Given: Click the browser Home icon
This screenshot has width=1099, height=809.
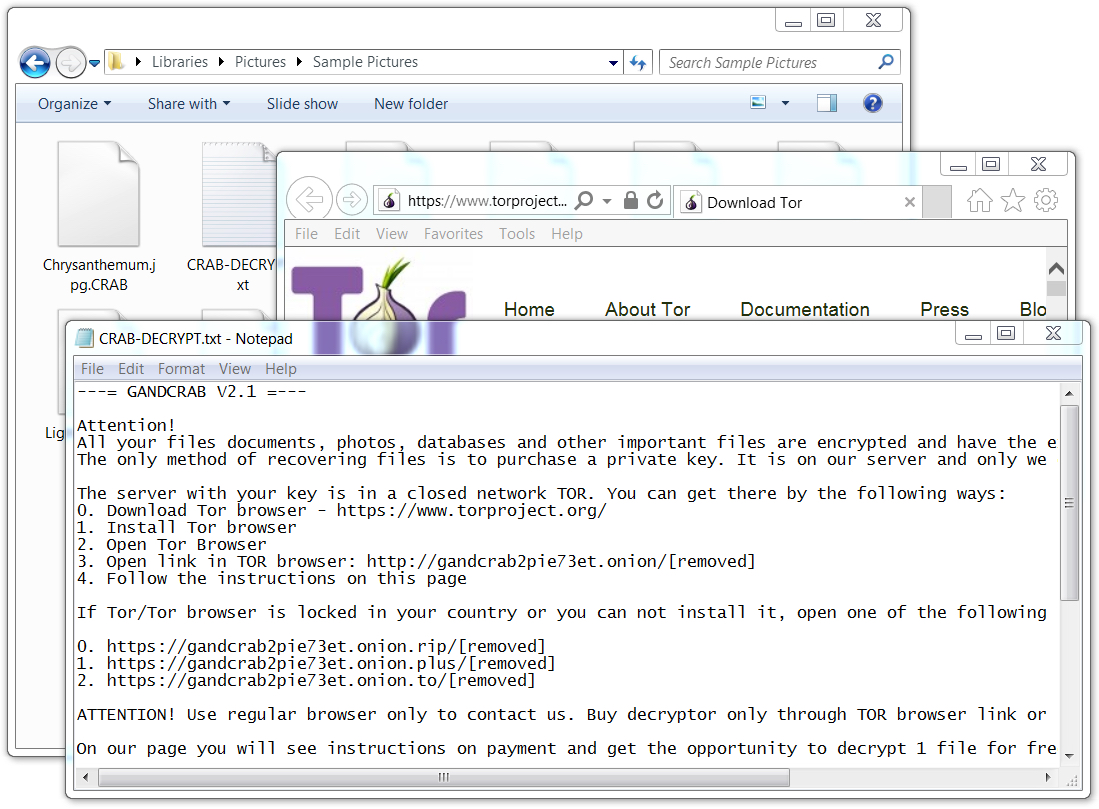Looking at the screenshot, I should tap(980, 200).
